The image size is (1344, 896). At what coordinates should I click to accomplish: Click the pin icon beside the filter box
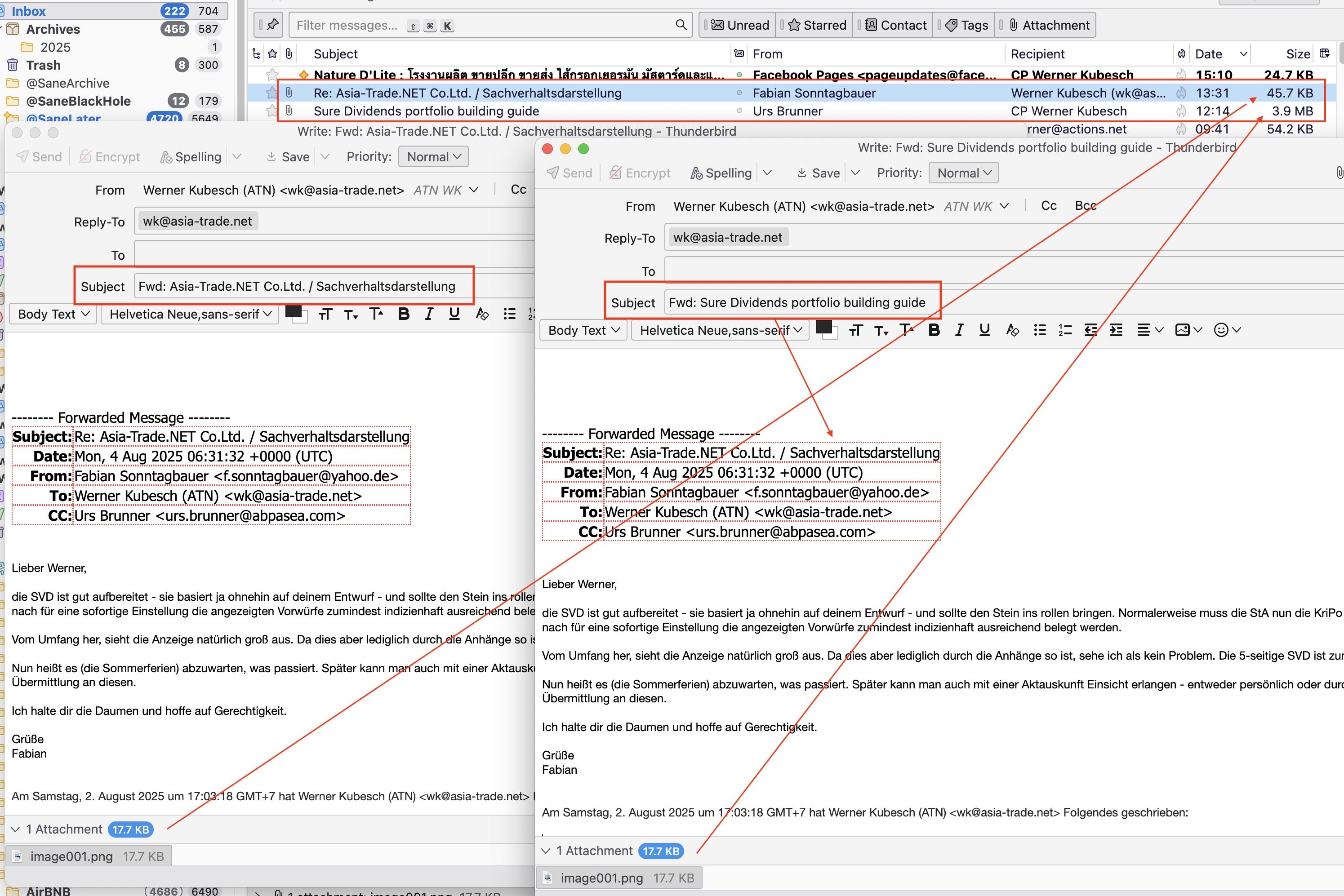click(x=272, y=25)
